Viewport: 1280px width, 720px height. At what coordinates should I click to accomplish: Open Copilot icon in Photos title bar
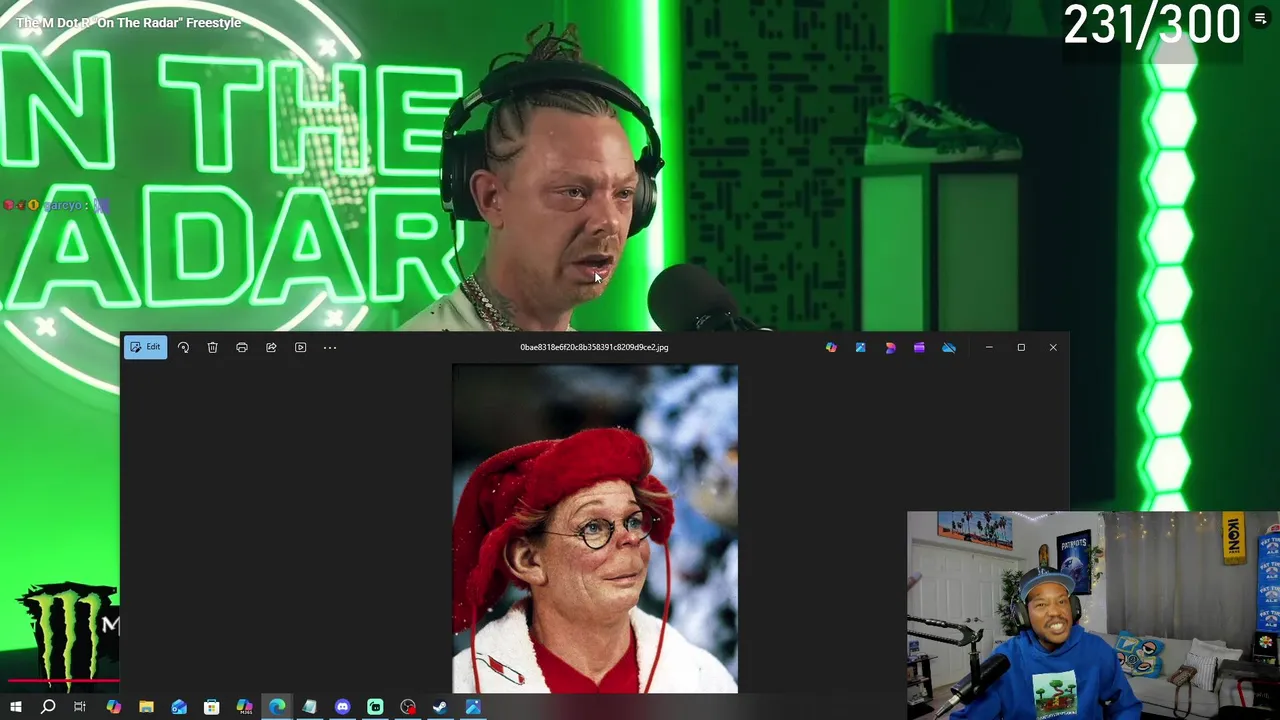pos(831,347)
